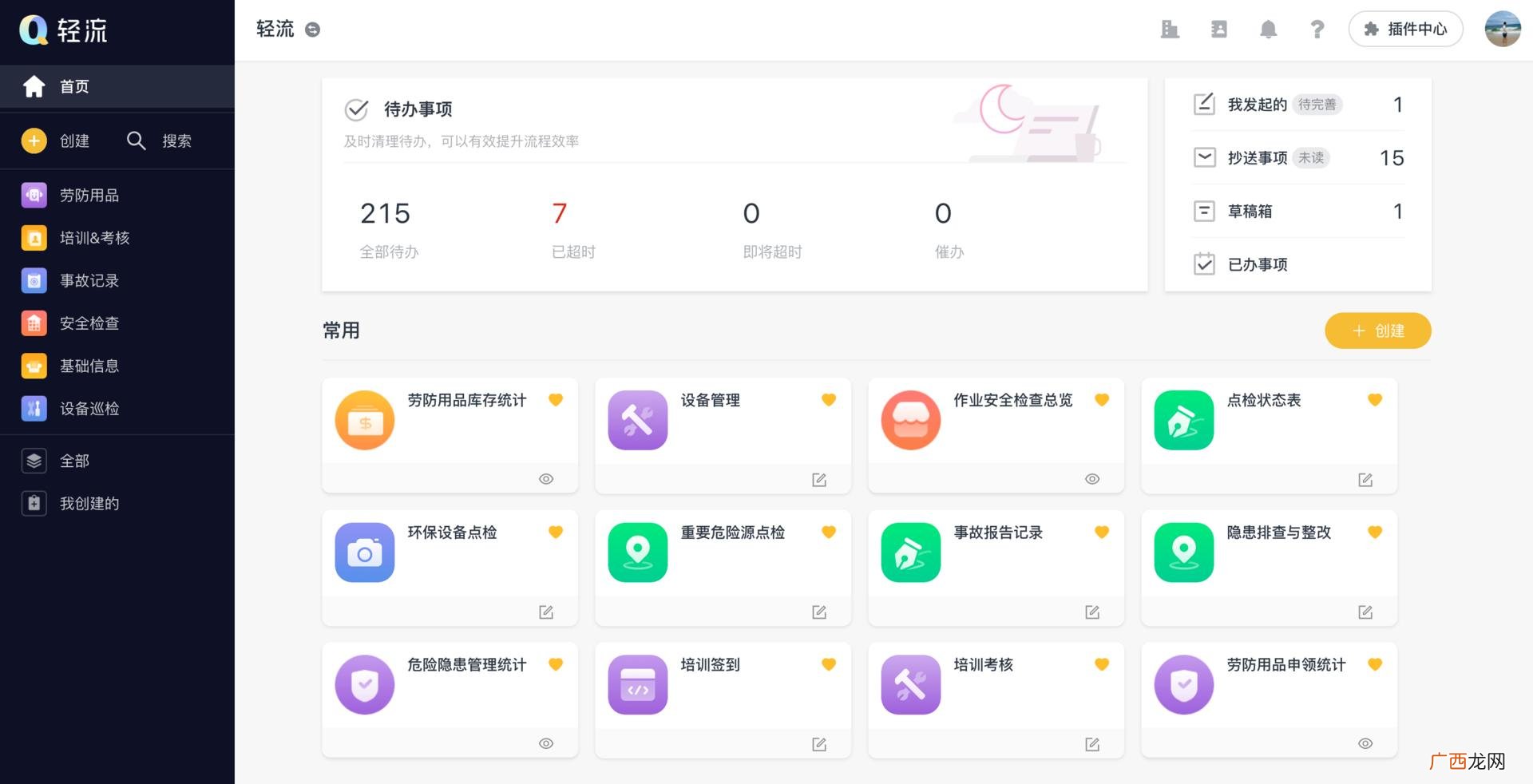Click the edit icon on 点检状态表 card
The width and height of the screenshot is (1533, 784).
[x=1365, y=480]
